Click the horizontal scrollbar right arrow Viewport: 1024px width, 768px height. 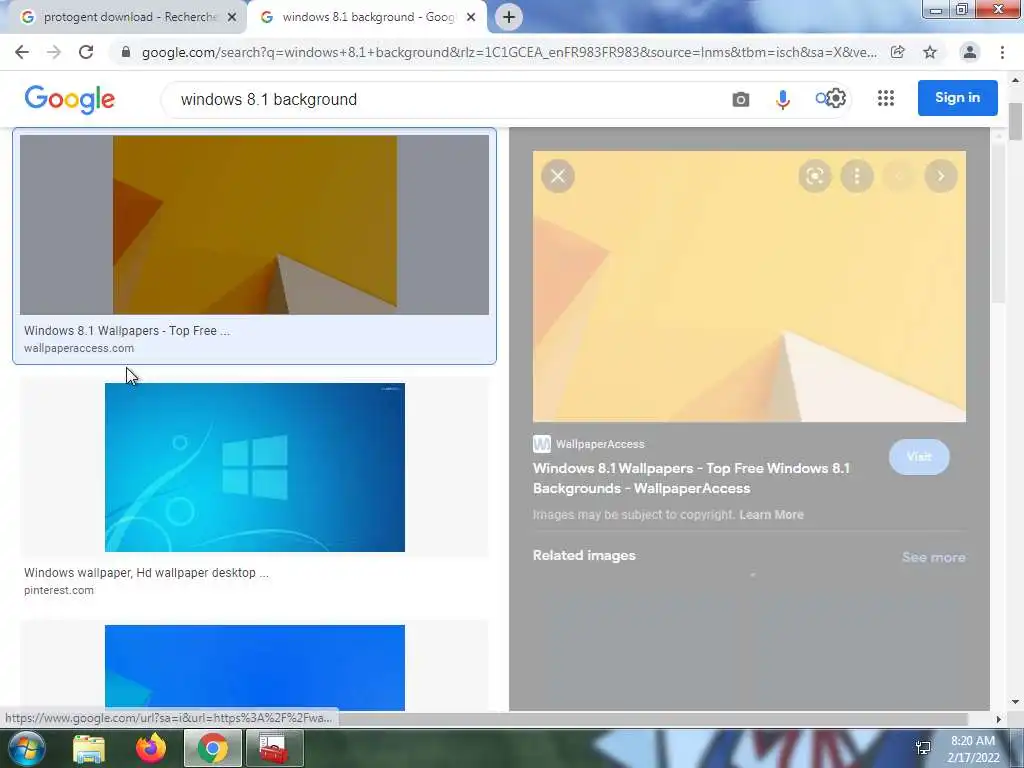(998, 719)
